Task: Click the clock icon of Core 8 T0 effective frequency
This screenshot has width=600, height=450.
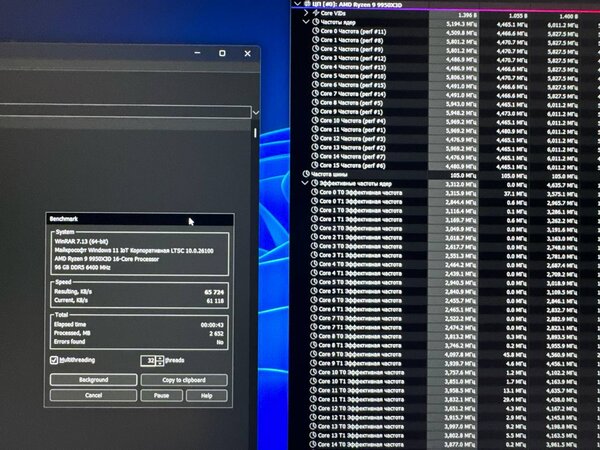Action: click(313, 336)
